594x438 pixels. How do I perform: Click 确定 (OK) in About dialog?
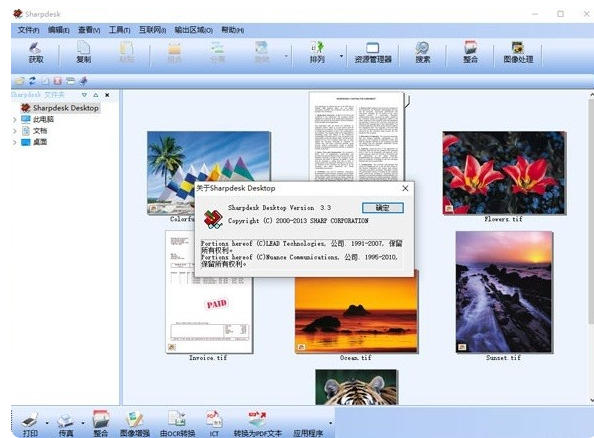(x=383, y=207)
